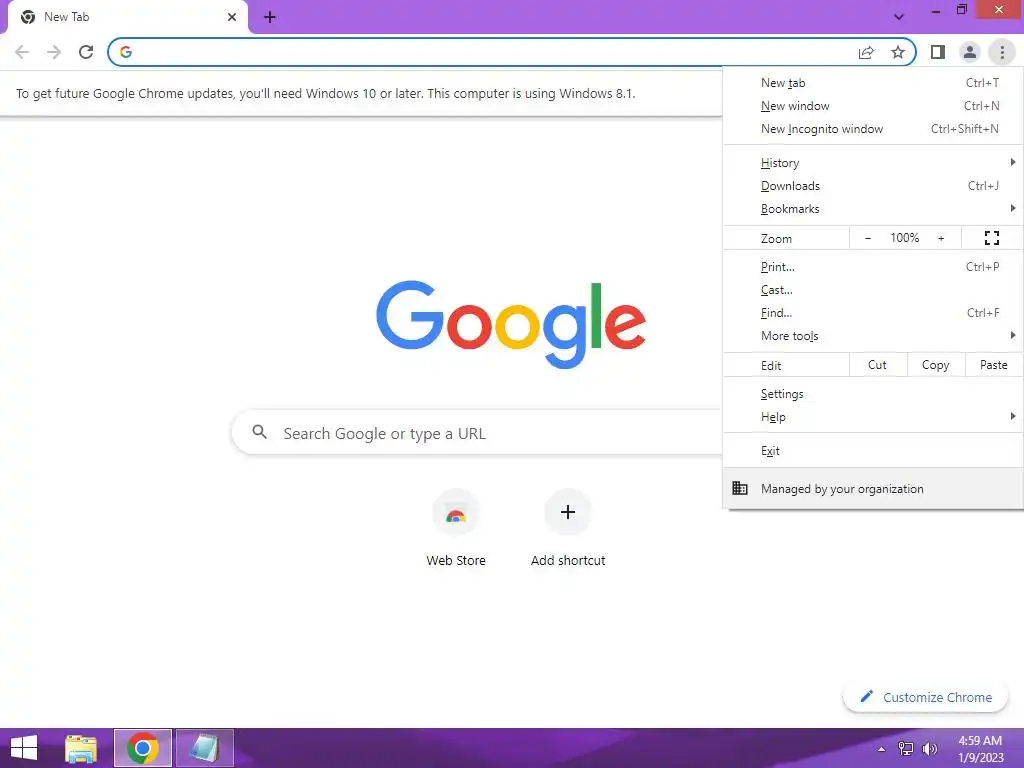Click the three-dot Chrome menu button
This screenshot has height=768, width=1024.
coord(1002,52)
